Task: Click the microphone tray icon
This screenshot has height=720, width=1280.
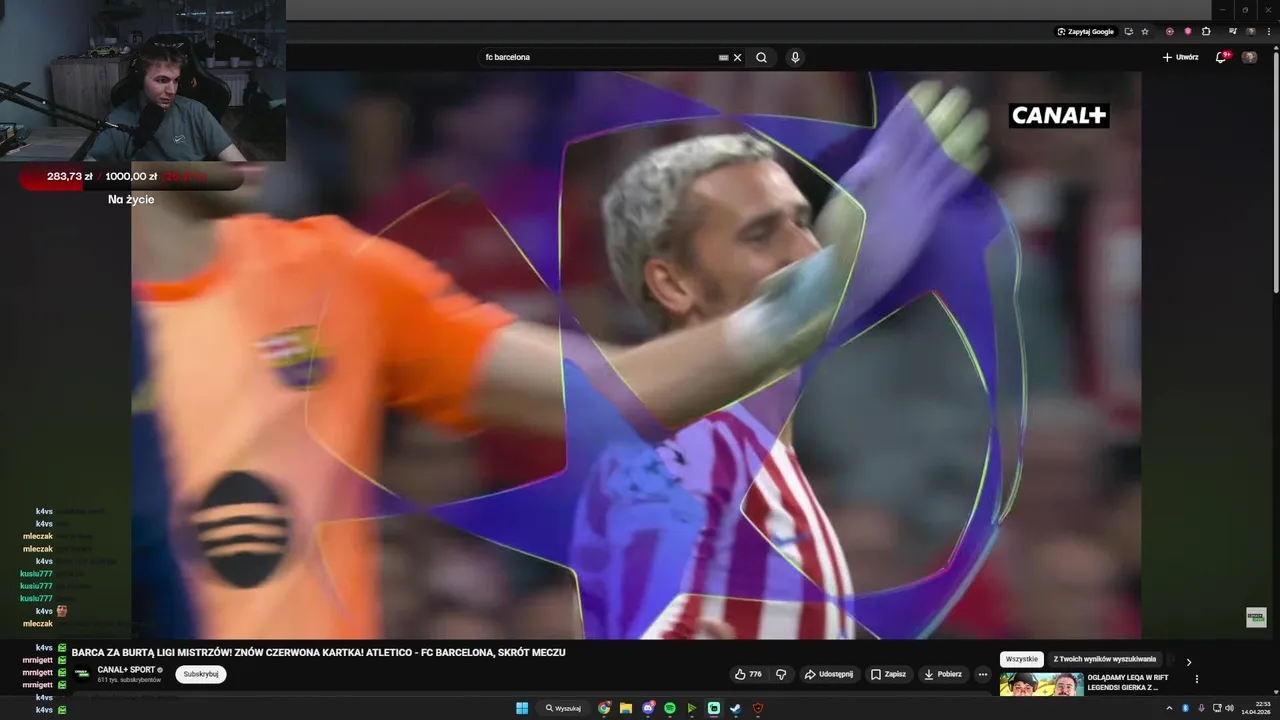Action: point(1201,708)
